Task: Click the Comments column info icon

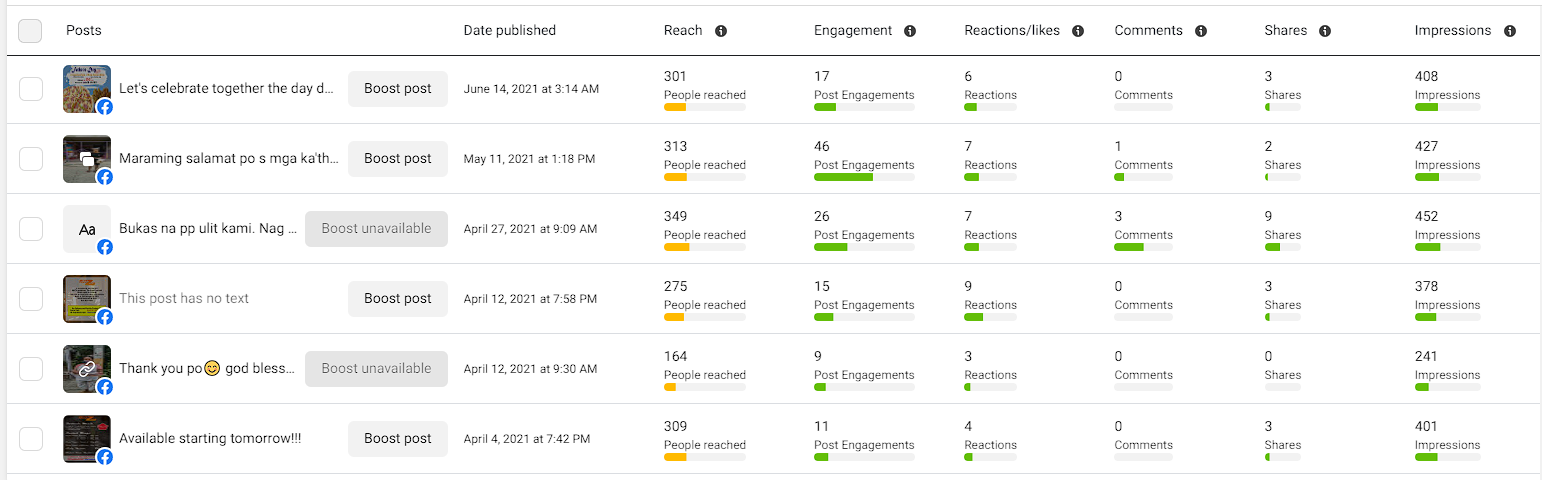Action: [x=1201, y=31]
